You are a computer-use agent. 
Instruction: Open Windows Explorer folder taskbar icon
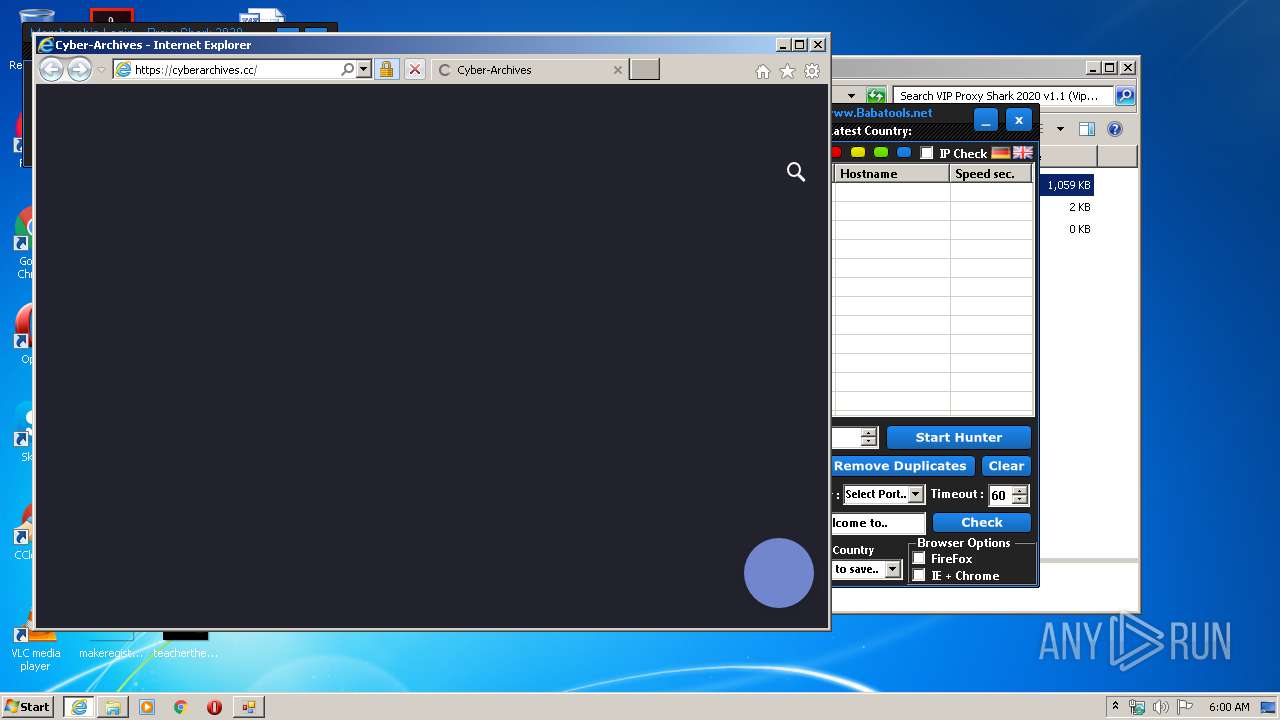[113, 707]
